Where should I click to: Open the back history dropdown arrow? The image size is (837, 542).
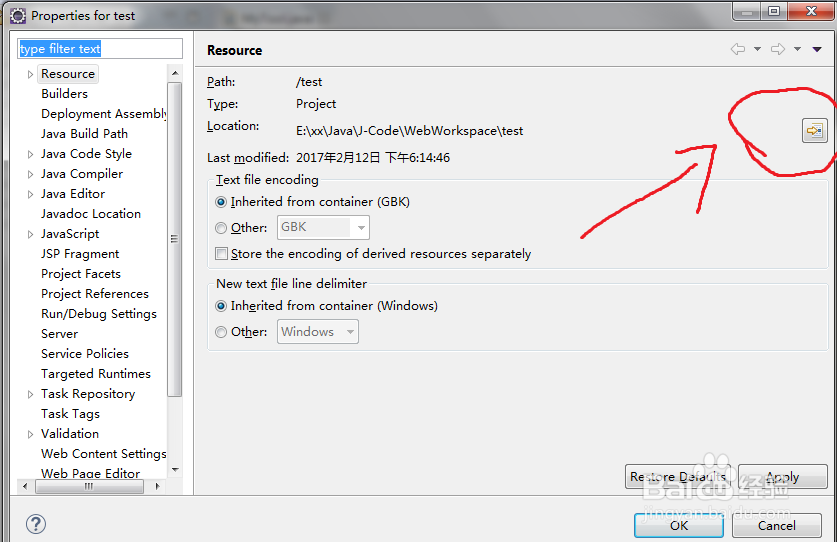click(x=757, y=49)
